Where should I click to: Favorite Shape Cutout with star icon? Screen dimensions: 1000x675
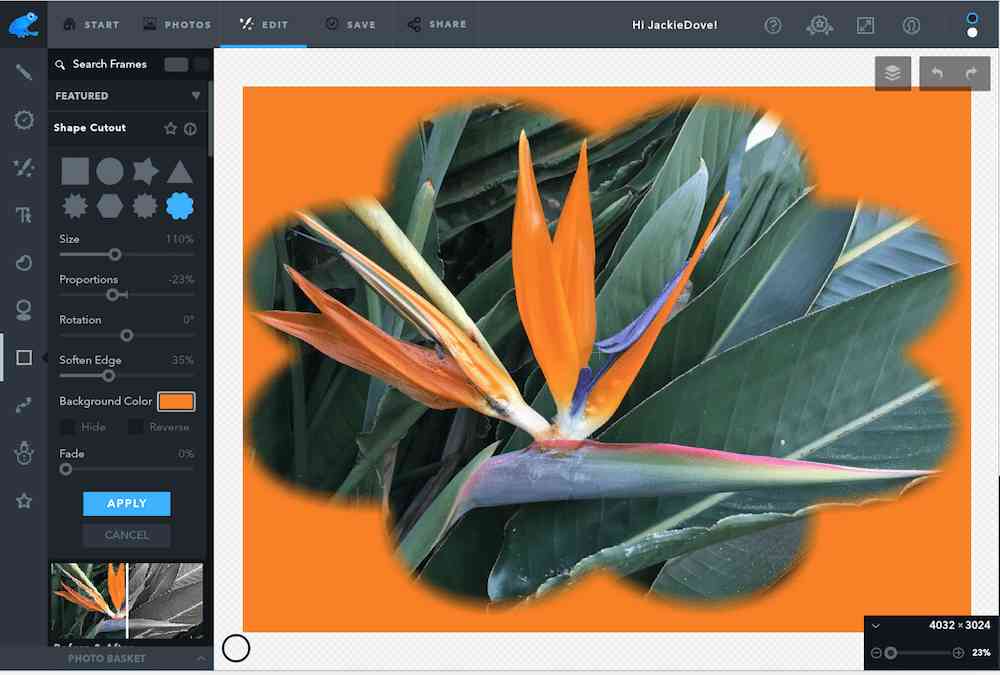(x=170, y=128)
